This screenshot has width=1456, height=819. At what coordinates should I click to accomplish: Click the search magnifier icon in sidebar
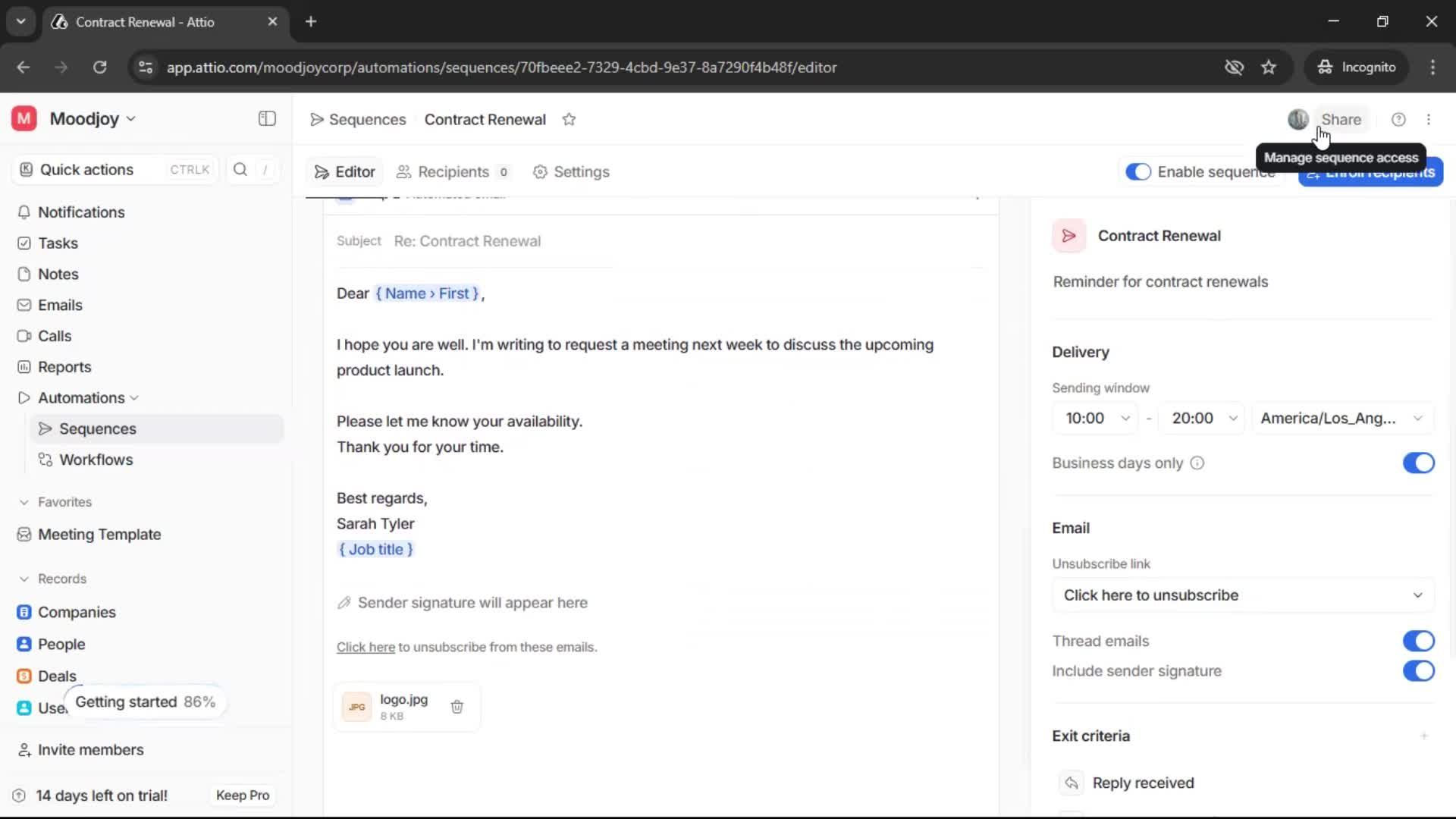click(x=240, y=170)
